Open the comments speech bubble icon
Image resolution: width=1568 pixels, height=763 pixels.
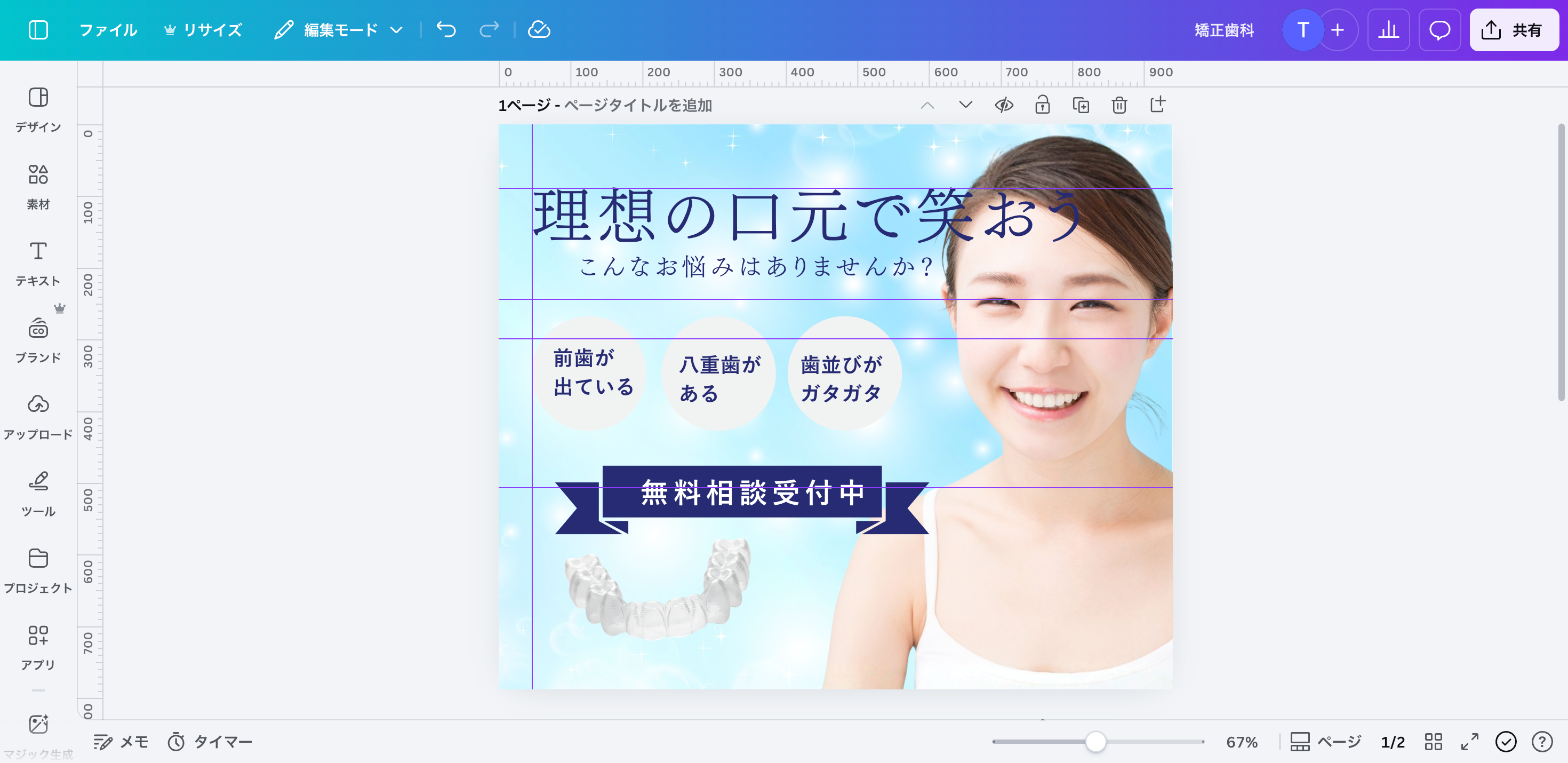coord(1439,29)
